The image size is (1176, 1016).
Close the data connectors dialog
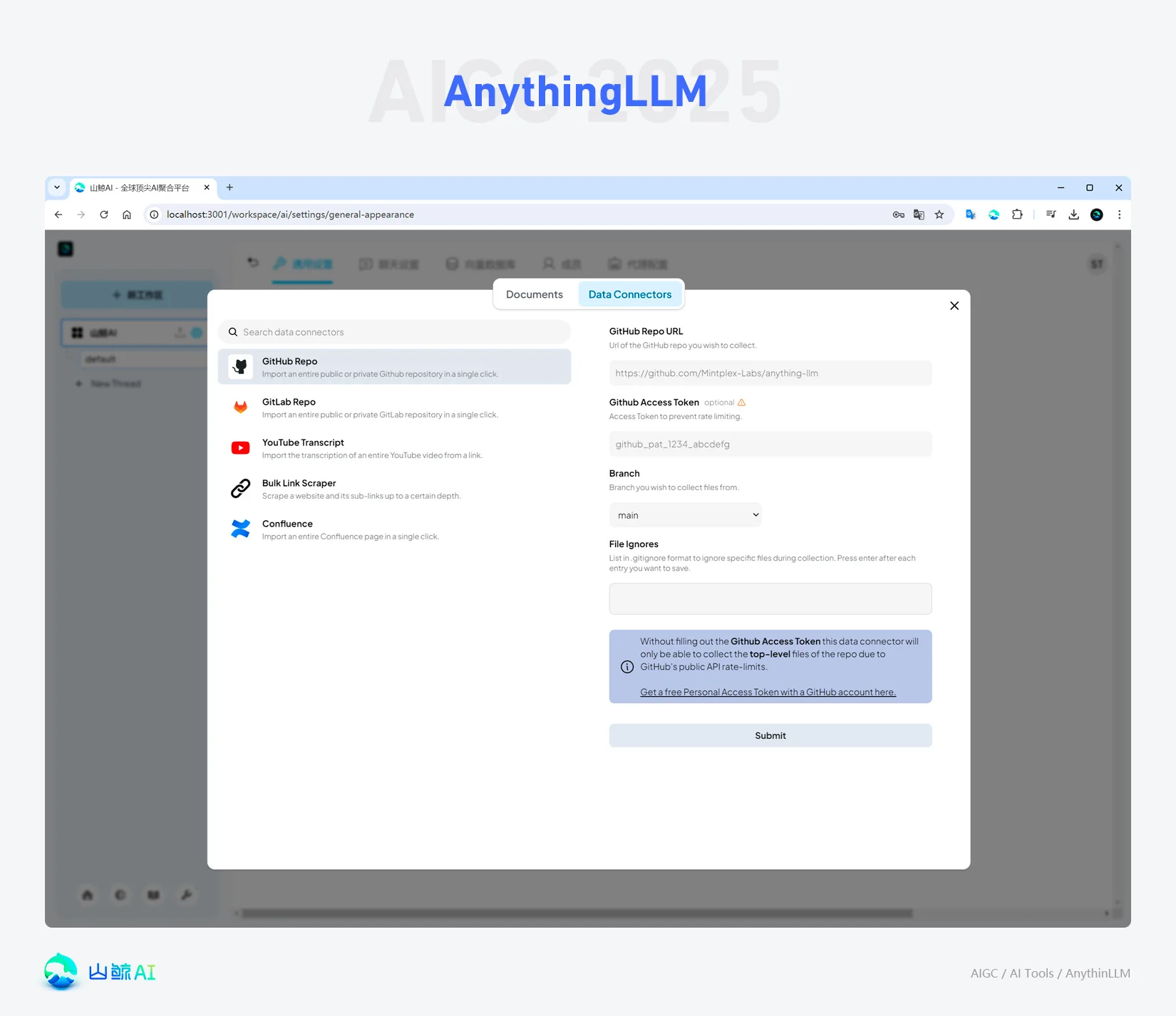point(954,306)
